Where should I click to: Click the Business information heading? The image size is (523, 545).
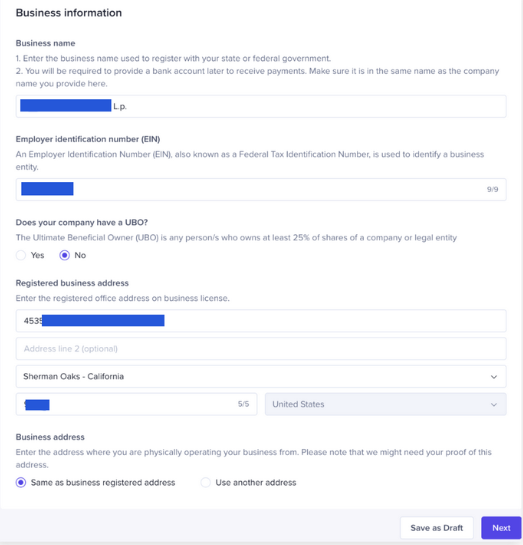tap(69, 13)
